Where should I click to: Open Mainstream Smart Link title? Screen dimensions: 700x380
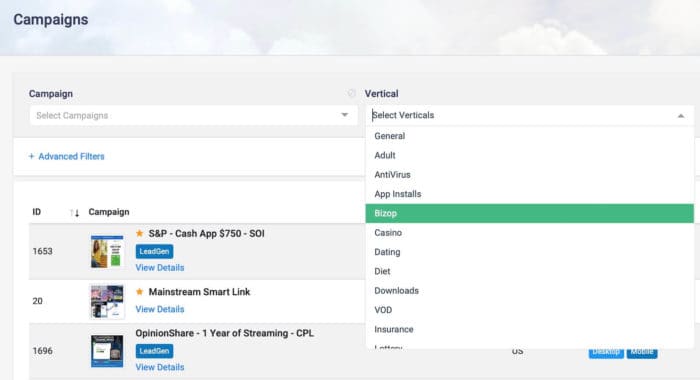pyautogui.click(x=200, y=292)
